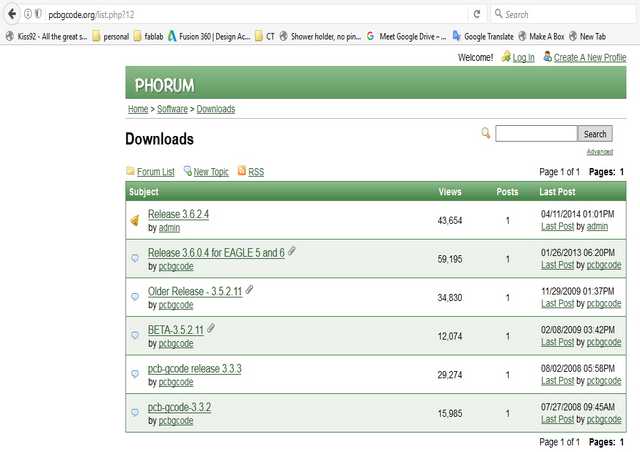
Task: Open the CT bookmarks folder
Action: click(264, 37)
